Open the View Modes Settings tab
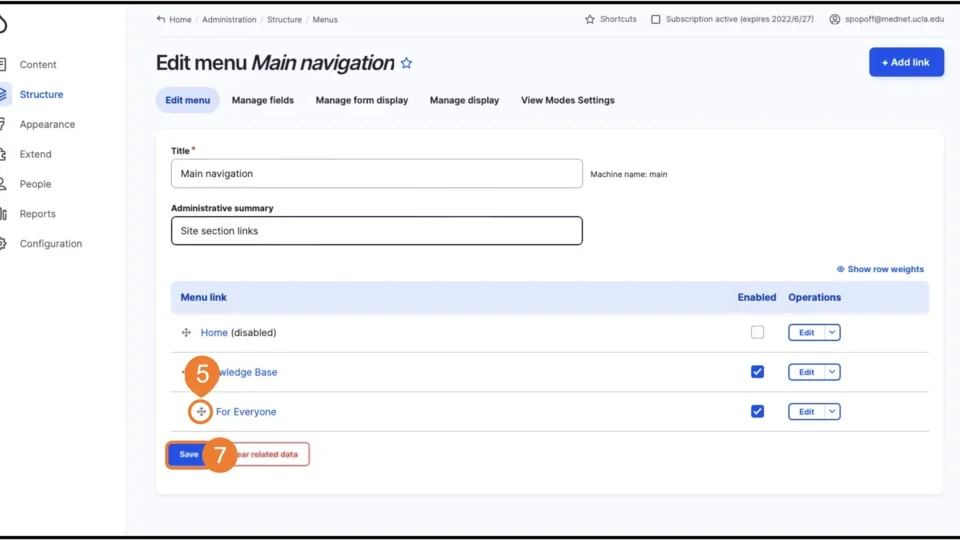The width and height of the screenshot is (960, 540). click(x=568, y=100)
